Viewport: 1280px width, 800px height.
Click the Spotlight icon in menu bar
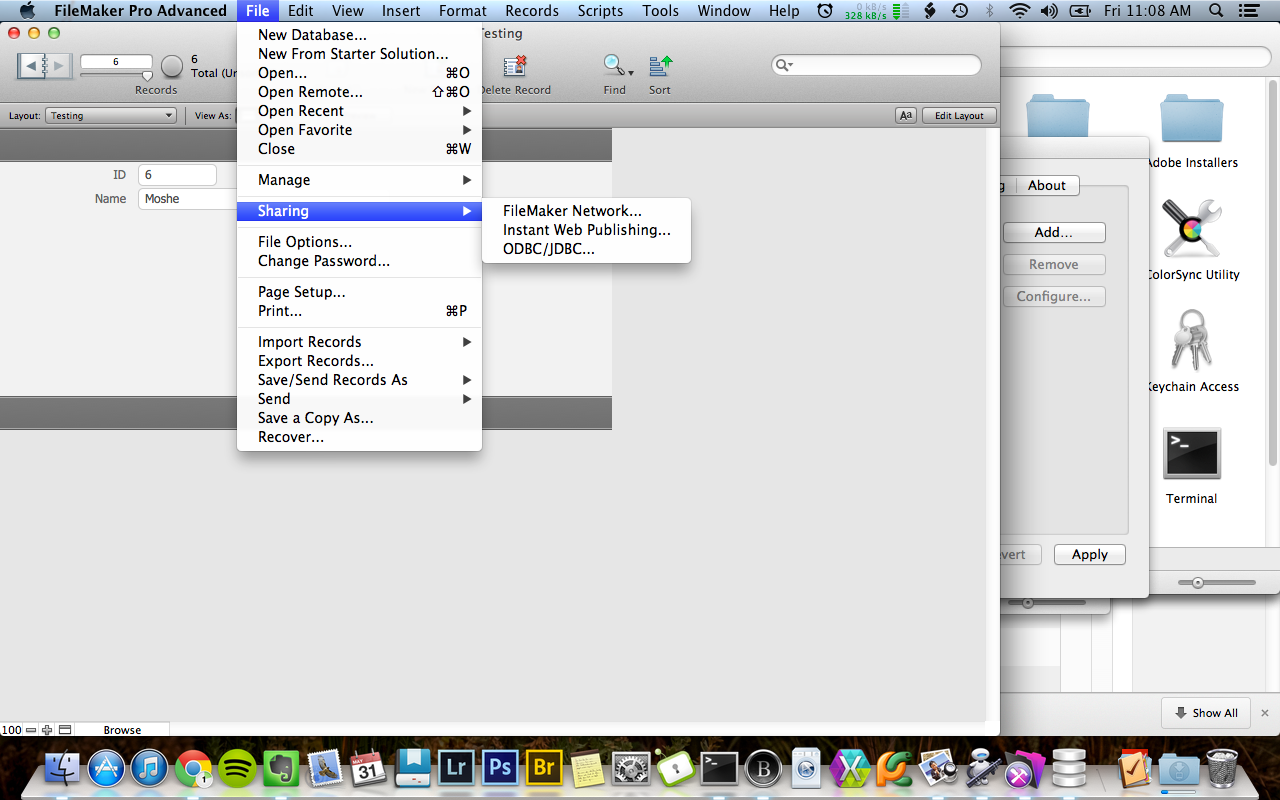point(1215,11)
